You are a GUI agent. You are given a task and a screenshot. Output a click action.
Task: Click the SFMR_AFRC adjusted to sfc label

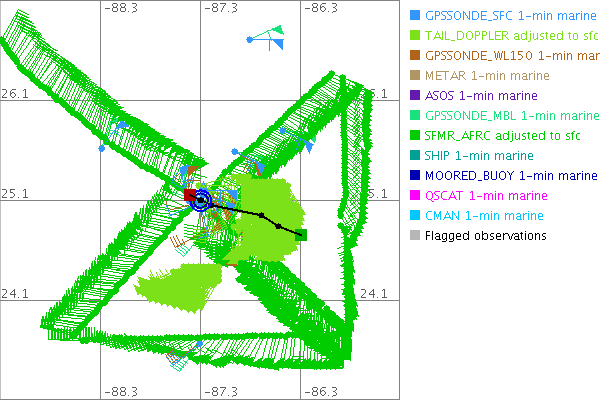[x=493, y=136]
